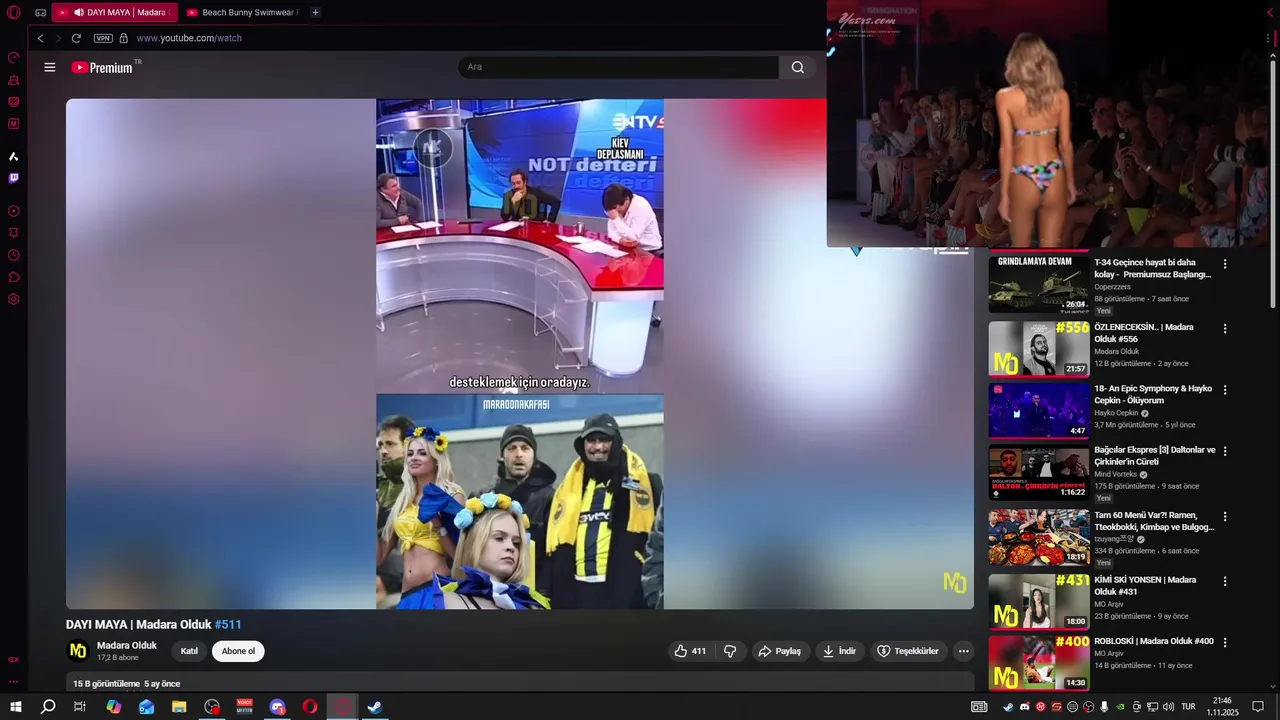
Task: Switch the TUR keyboard language
Action: [1188, 707]
